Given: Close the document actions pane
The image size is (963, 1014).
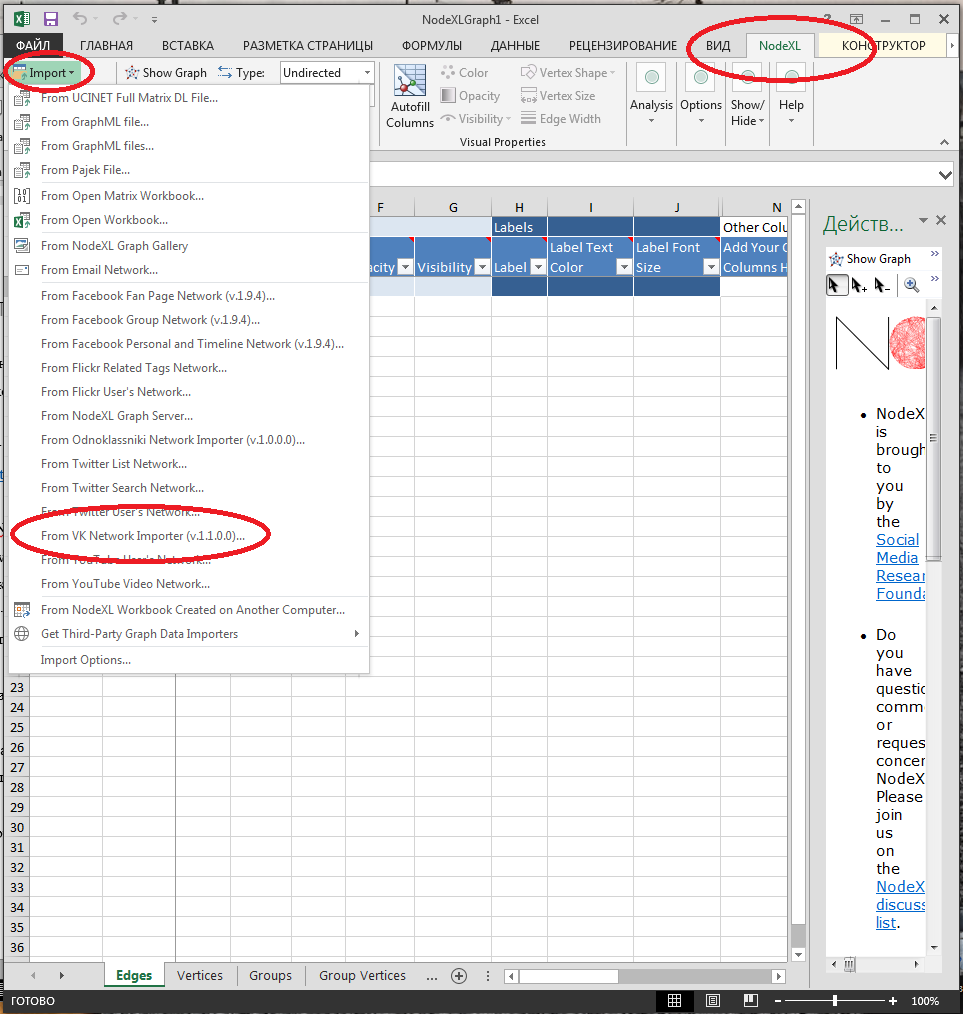Looking at the screenshot, I should click(941, 221).
